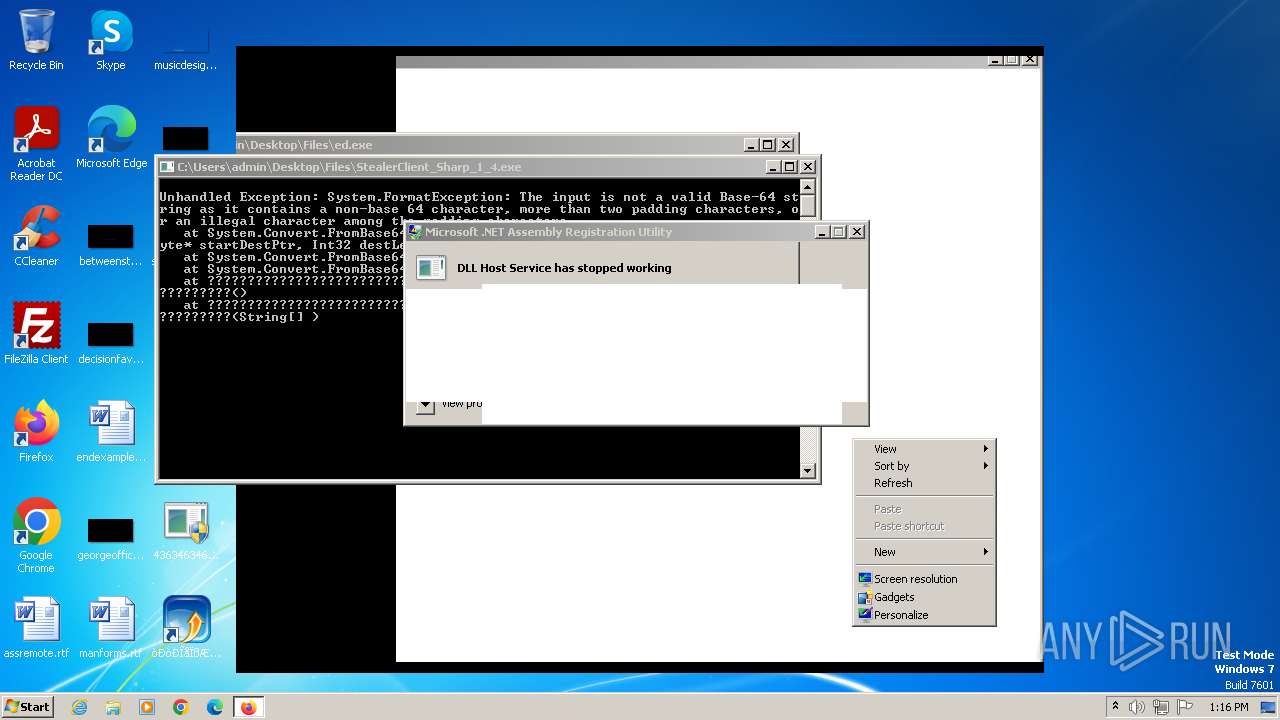Open the Recycle Bin desktop icon
Image resolution: width=1280 pixels, height=720 pixels.
tap(36, 40)
